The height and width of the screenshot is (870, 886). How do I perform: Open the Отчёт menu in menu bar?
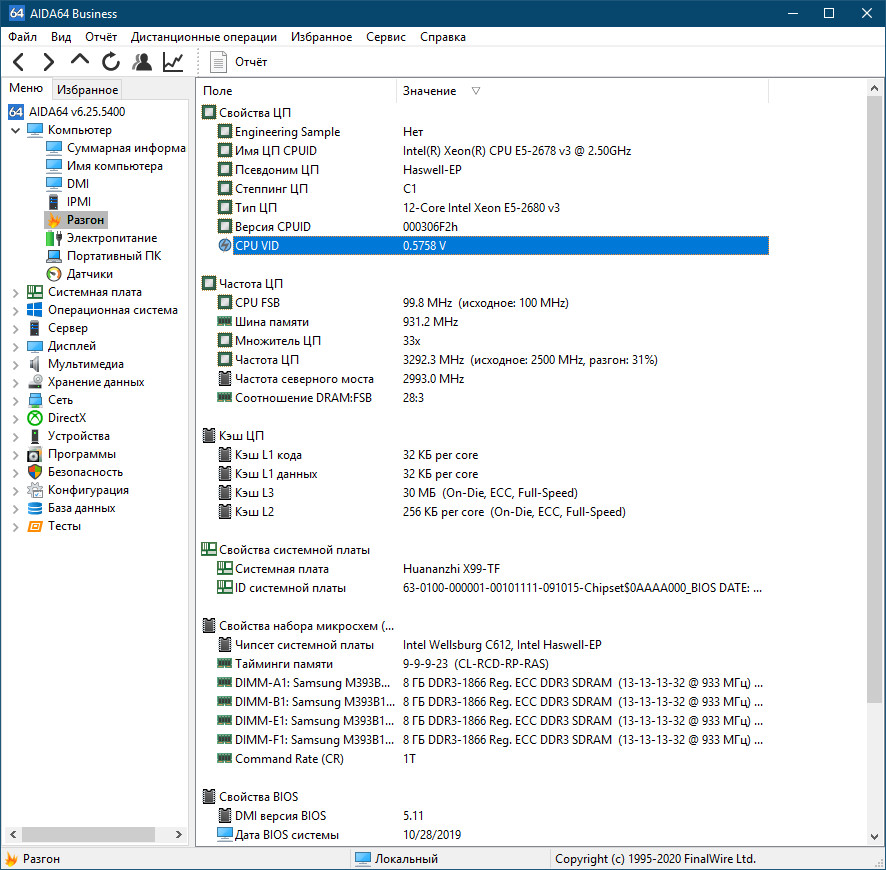pyautogui.click(x=101, y=37)
